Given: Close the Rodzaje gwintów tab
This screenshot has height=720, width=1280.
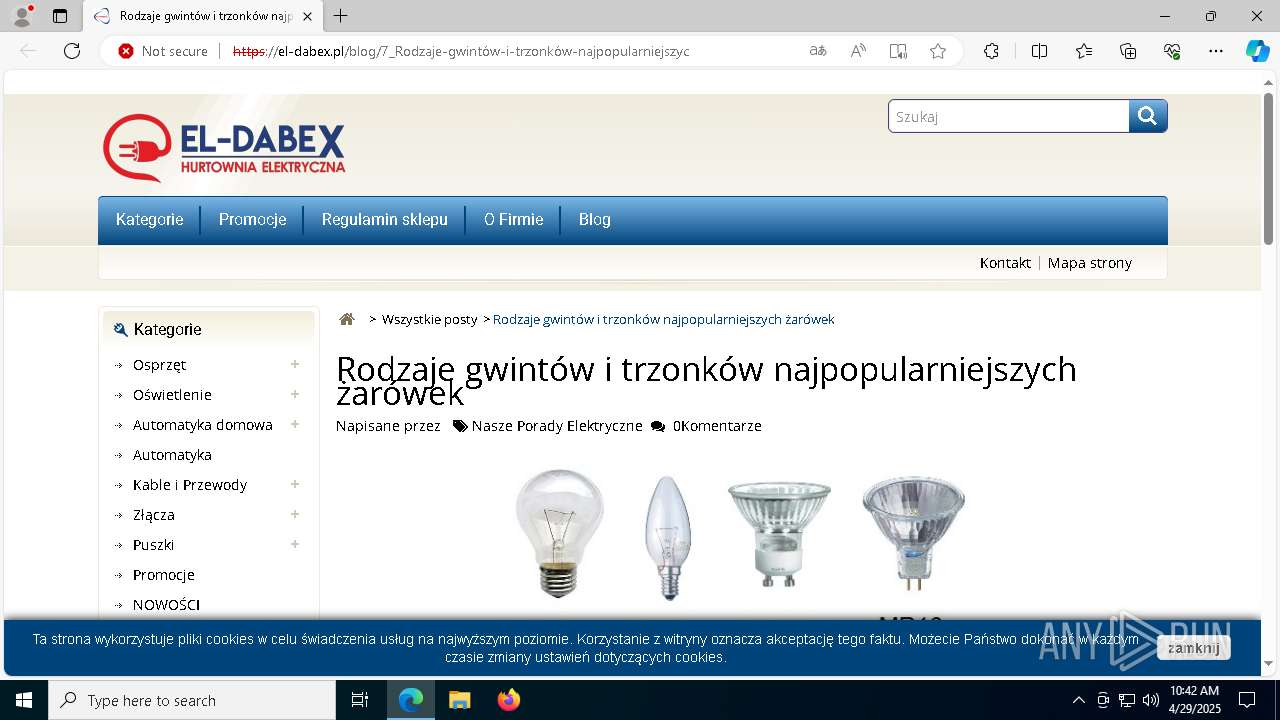Looking at the screenshot, I should tap(307, 16).
